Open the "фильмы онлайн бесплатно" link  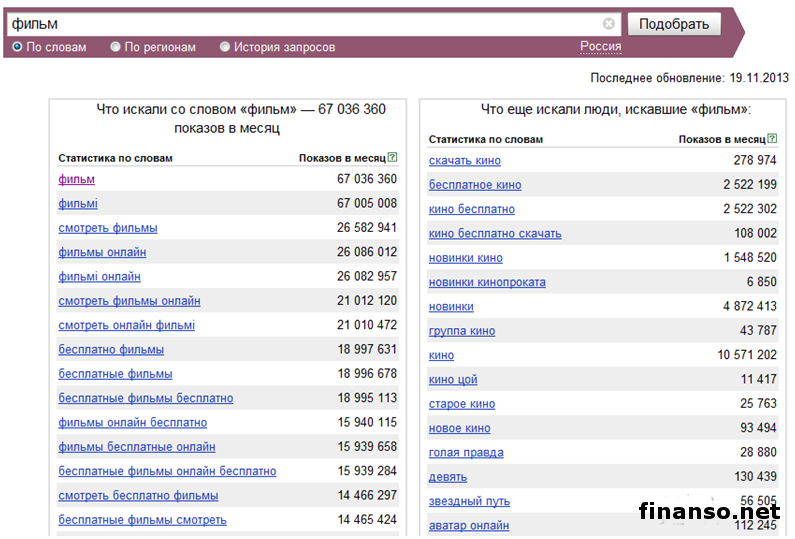(x=133, y=423)
